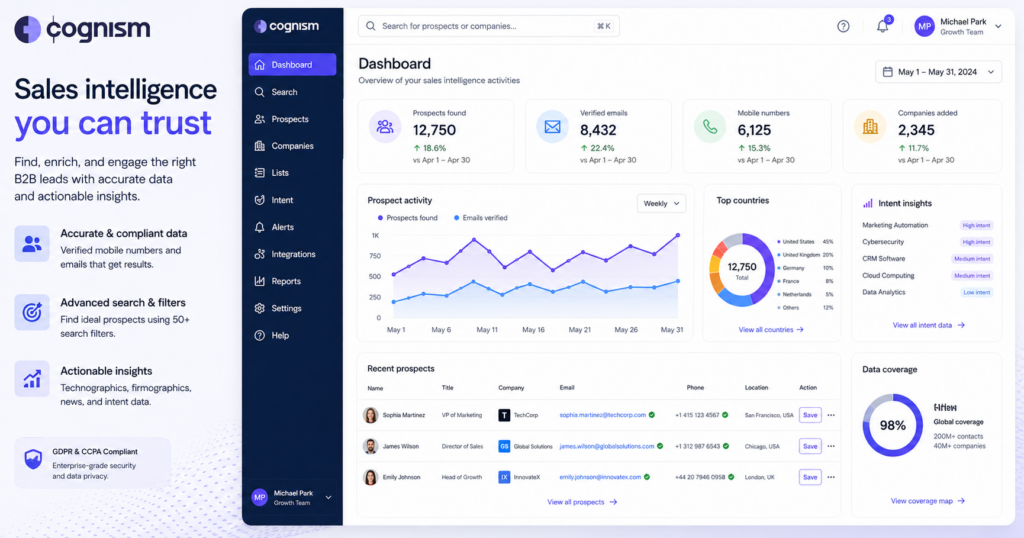Click Medium intent tag for CRM Software
This screenshot has height=538, width=1024.
tap(972, 259)
